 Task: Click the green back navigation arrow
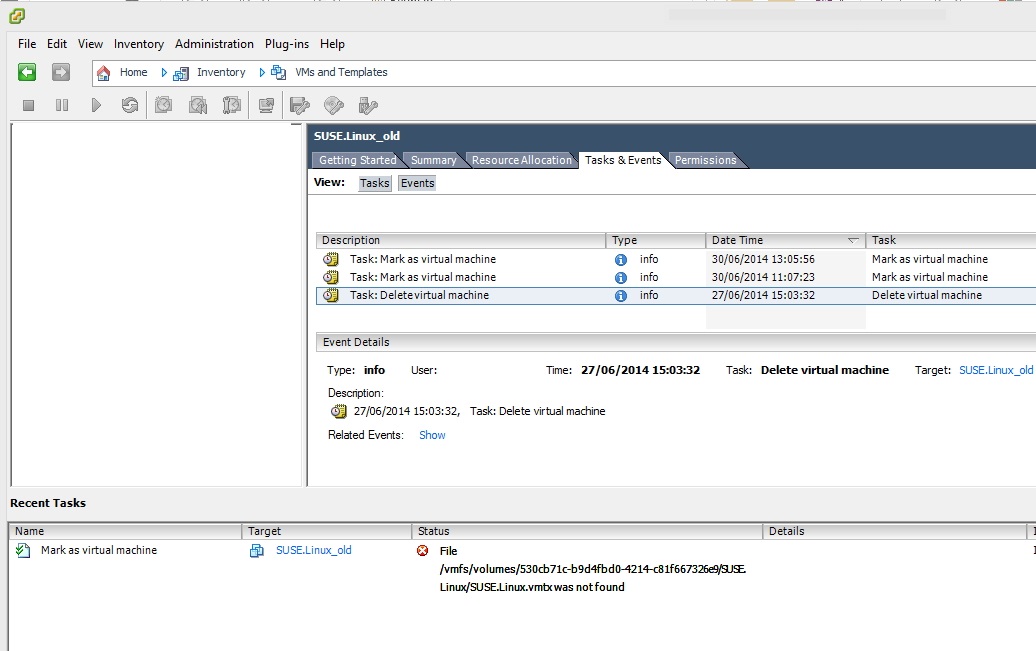tap(26, 72)
